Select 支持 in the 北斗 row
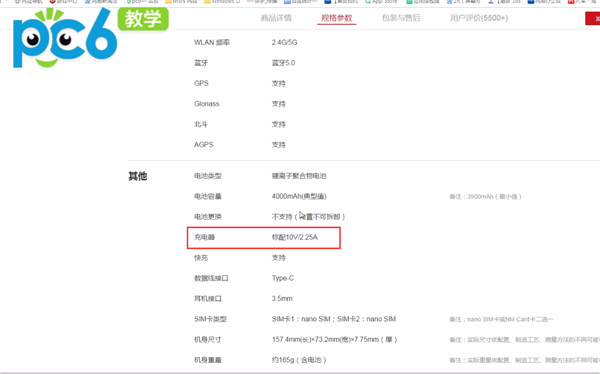 [279, 124]
